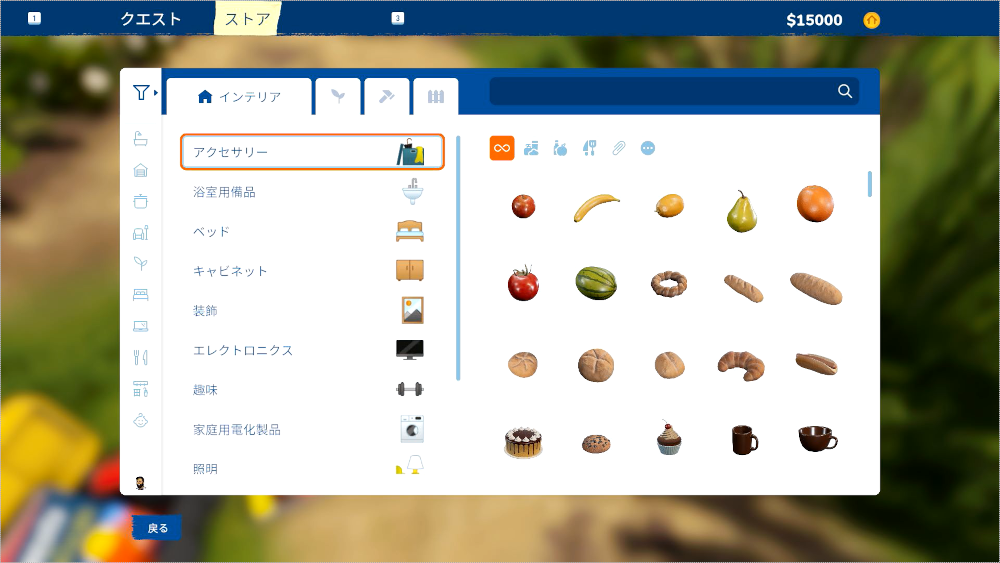Viewport: 1000px width, 563px height.
Task: Select the アクセサリー category
Action: 312,152
